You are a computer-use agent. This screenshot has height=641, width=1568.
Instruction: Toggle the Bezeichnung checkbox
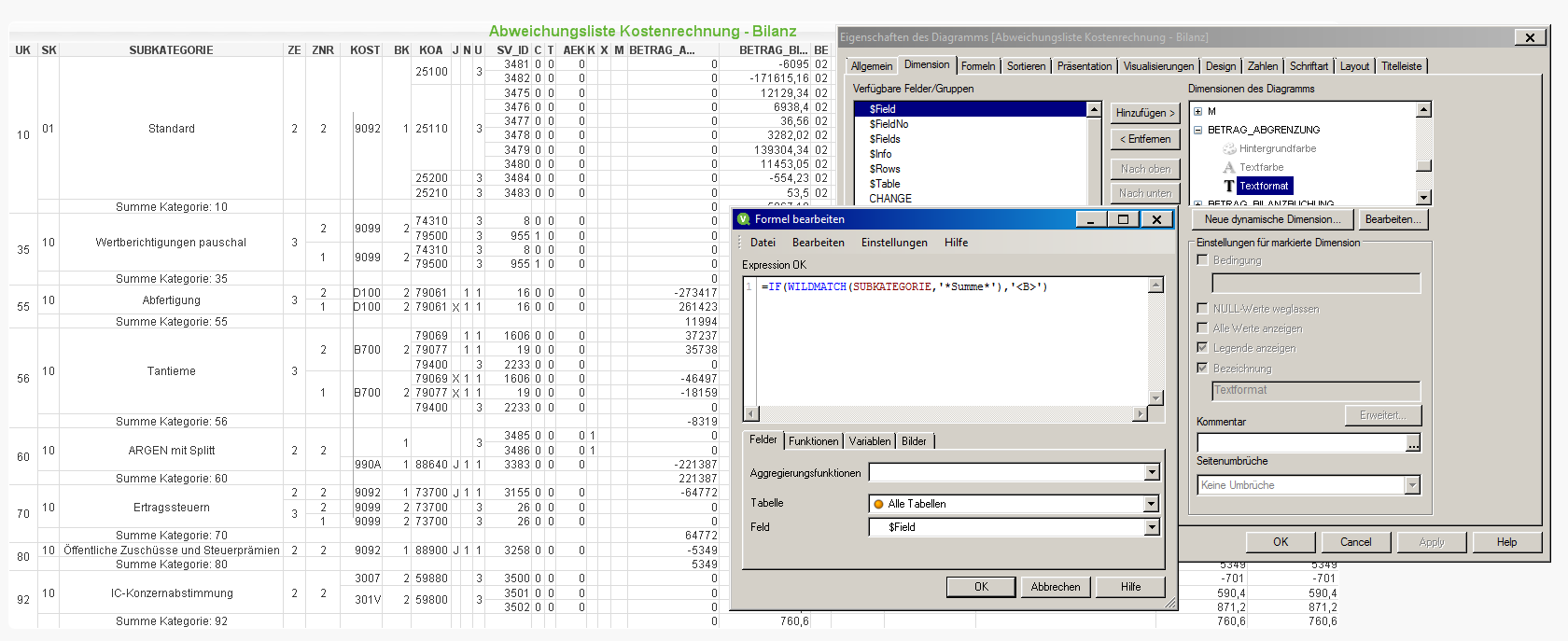click(1202, 368)
